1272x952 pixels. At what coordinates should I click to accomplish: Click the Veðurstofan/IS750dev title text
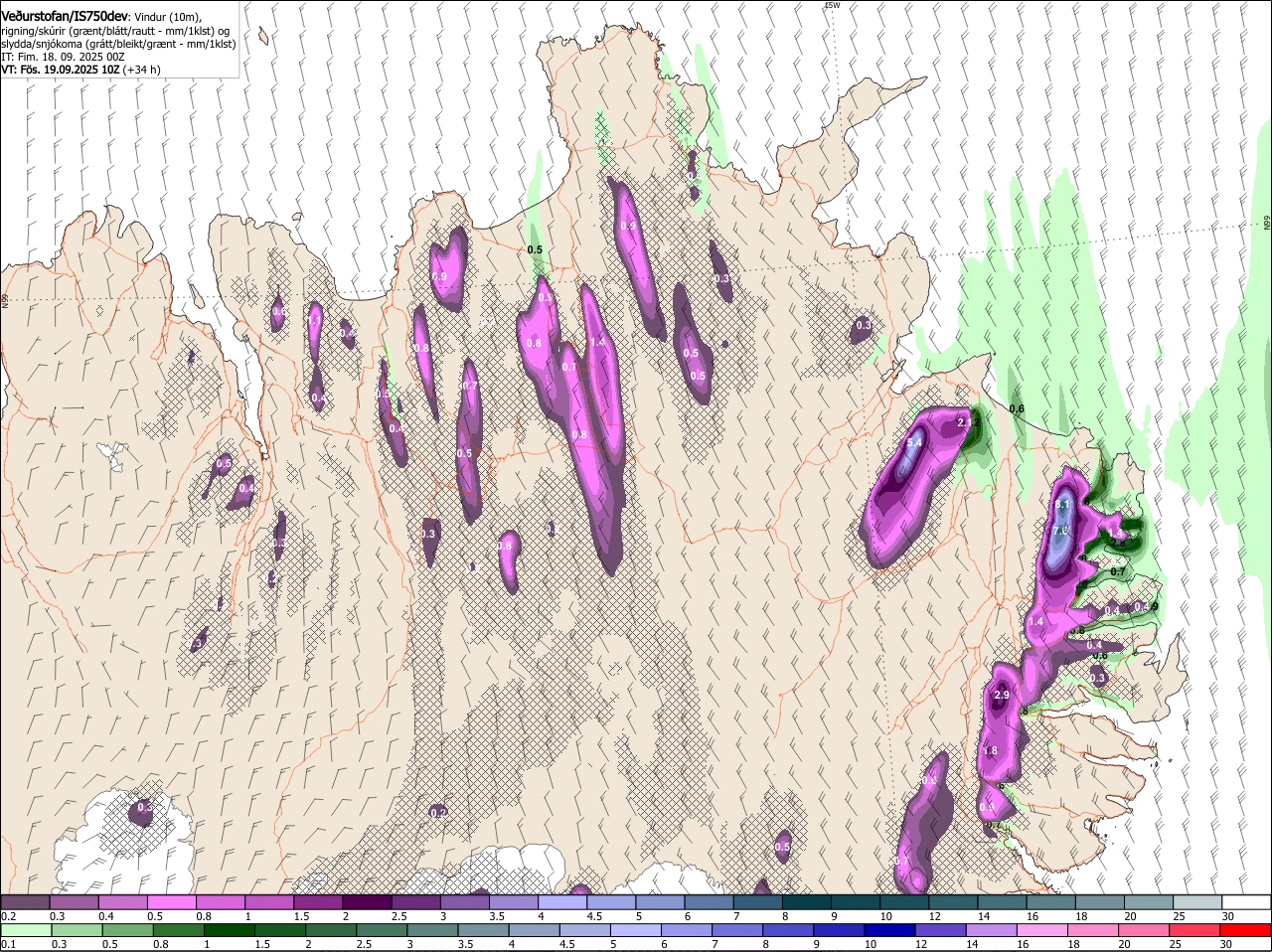(65, 17)
